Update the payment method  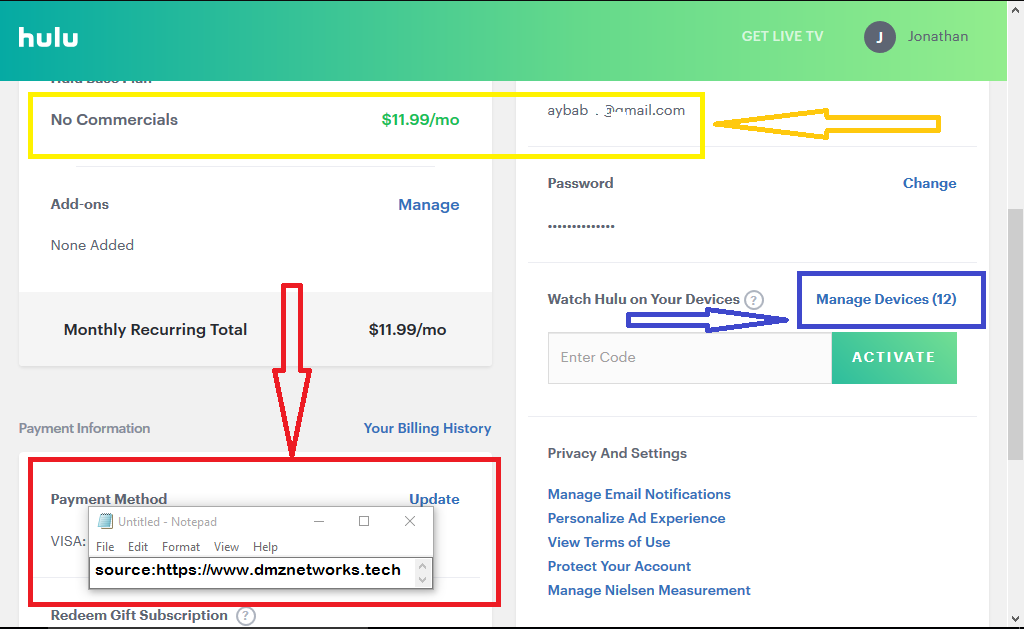434,499
